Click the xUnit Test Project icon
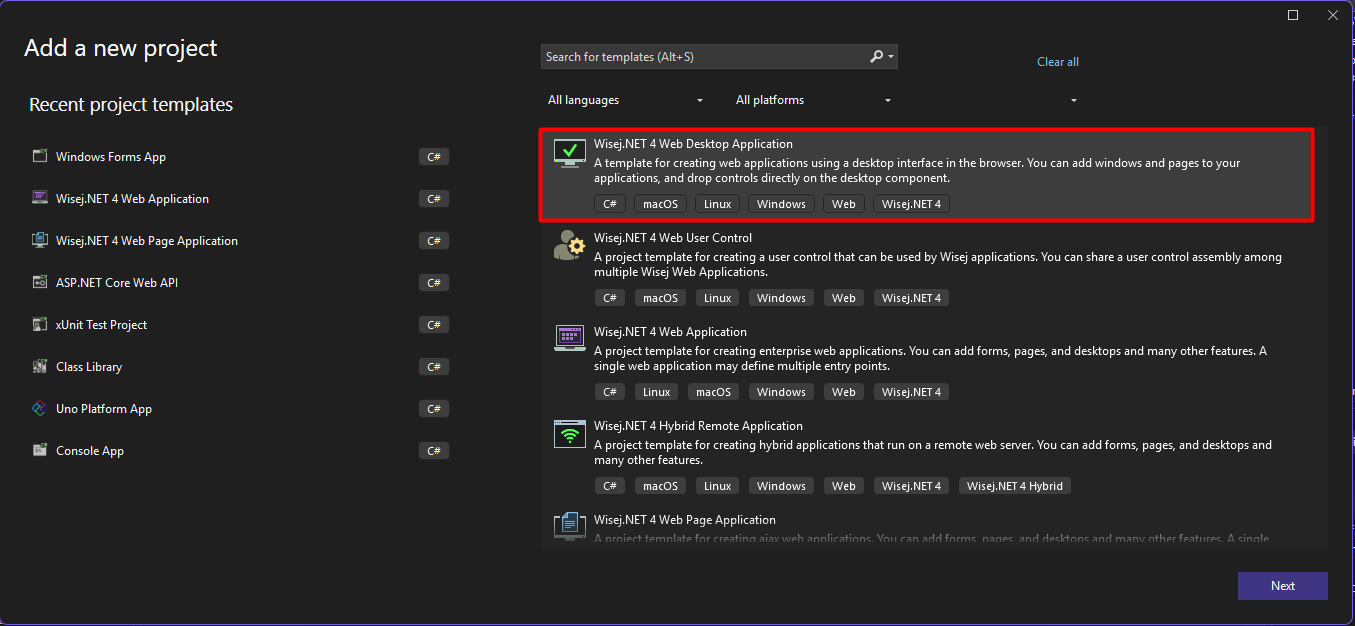The height and width of the screenshot is (626, 1355). point(40,325)
